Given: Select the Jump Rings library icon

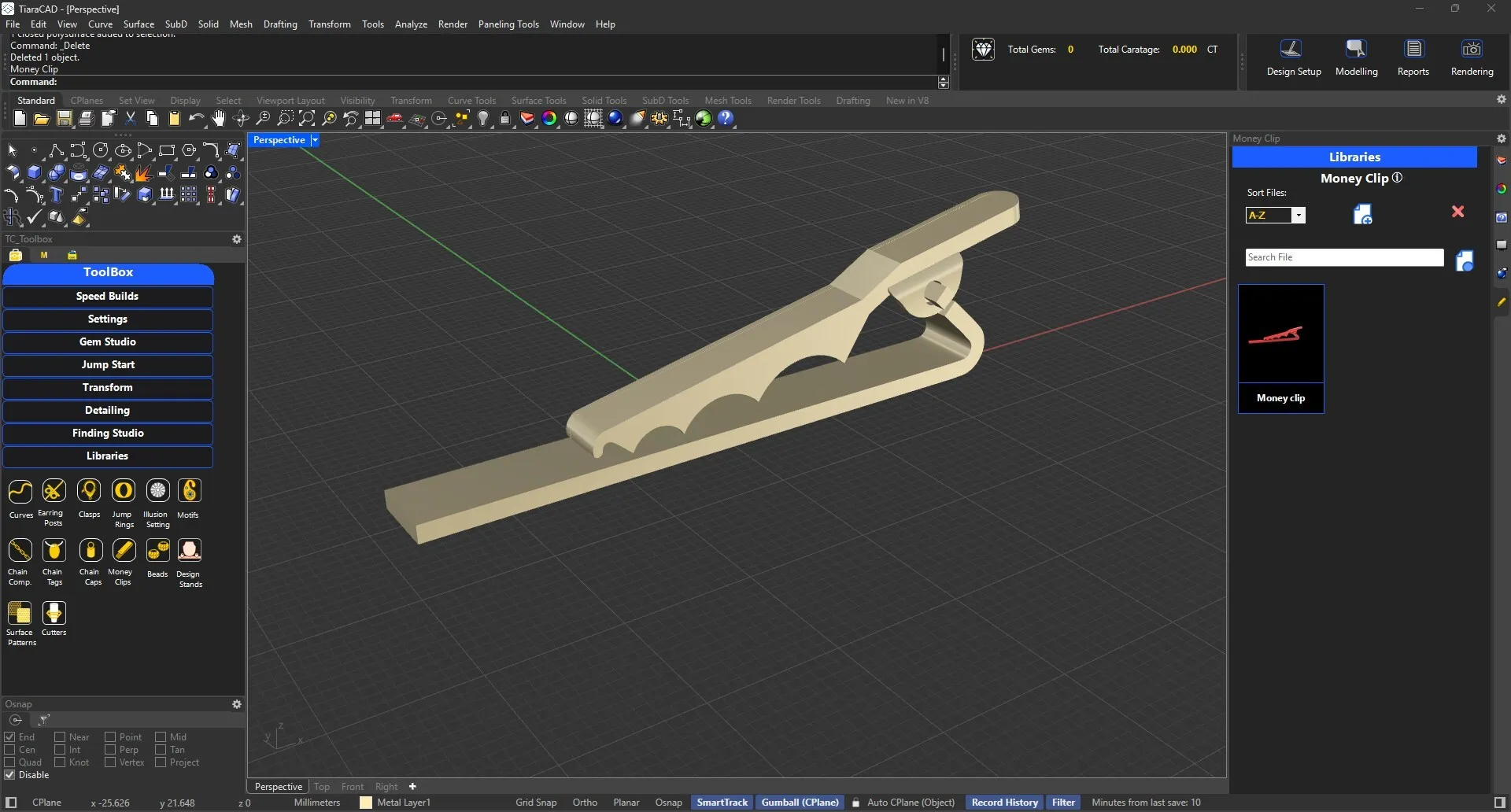Looking at the screenshot, I should coord(124,491).
